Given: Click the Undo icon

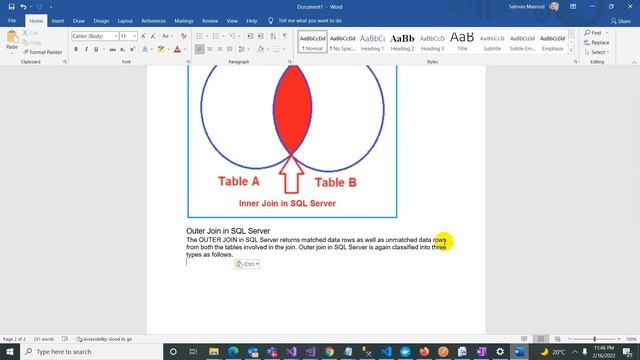Looking at the screenshot, I should click(23, 7).
